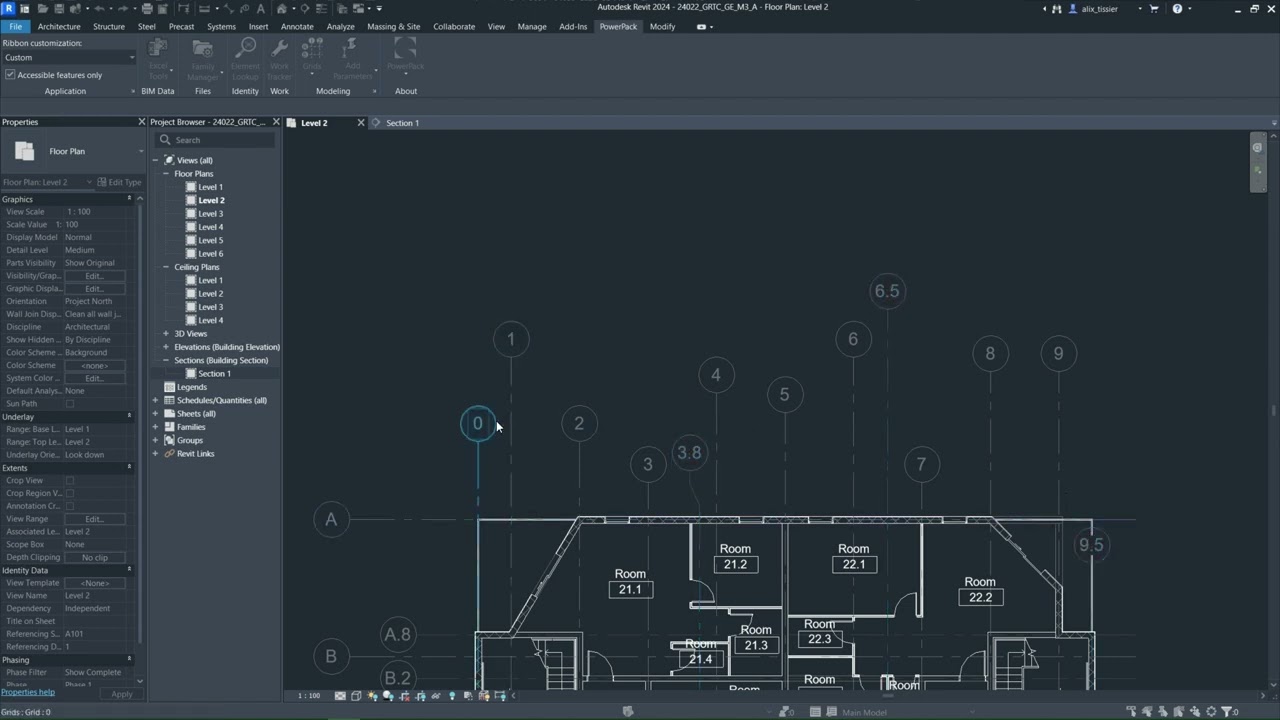
Task: Enable the Crop View checkbox
Action: (70, 481)
